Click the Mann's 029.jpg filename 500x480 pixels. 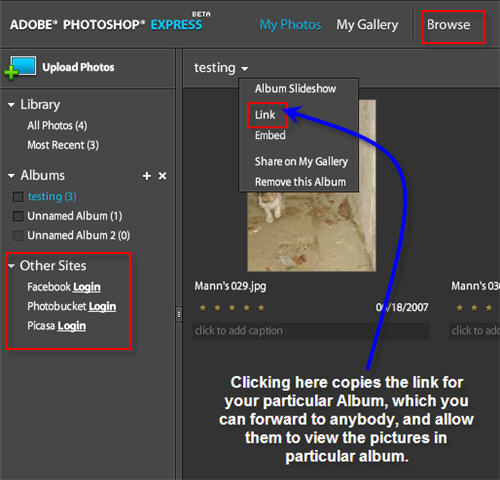click(x=230, y=286)
